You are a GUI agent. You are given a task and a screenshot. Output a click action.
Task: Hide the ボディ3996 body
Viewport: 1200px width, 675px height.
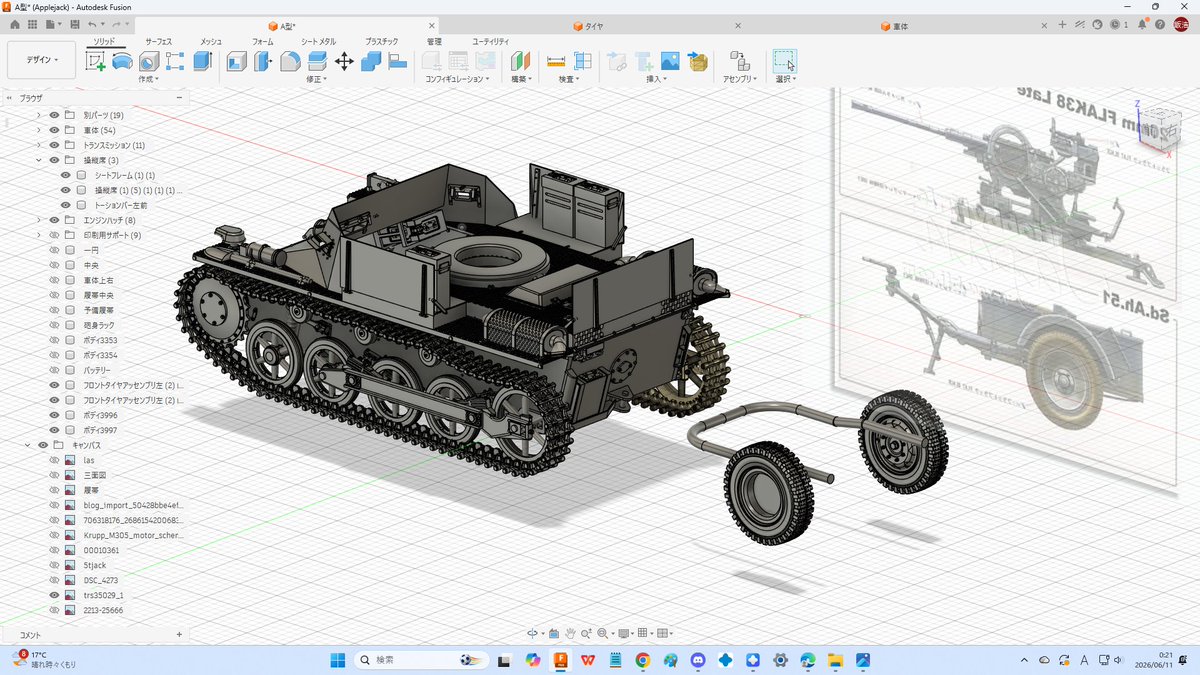coord(54,415)
